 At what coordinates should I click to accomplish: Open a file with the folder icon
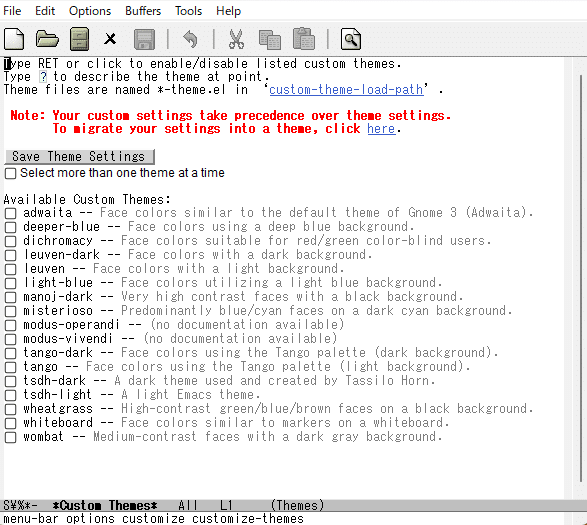[x=47, y=39]
